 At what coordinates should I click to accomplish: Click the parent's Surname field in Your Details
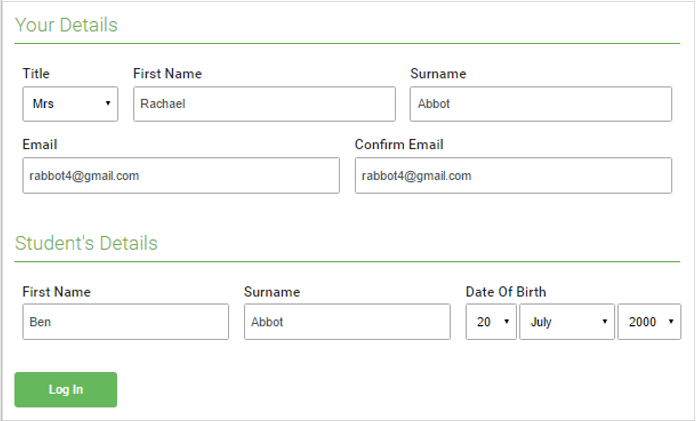(x=540, y=104)
